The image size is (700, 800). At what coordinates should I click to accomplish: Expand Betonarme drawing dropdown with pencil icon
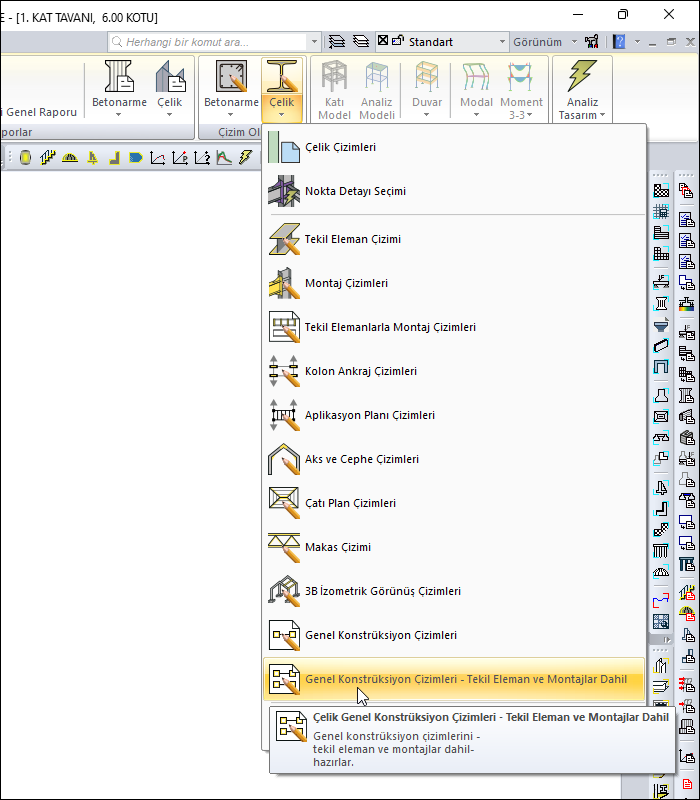(231, 90)
